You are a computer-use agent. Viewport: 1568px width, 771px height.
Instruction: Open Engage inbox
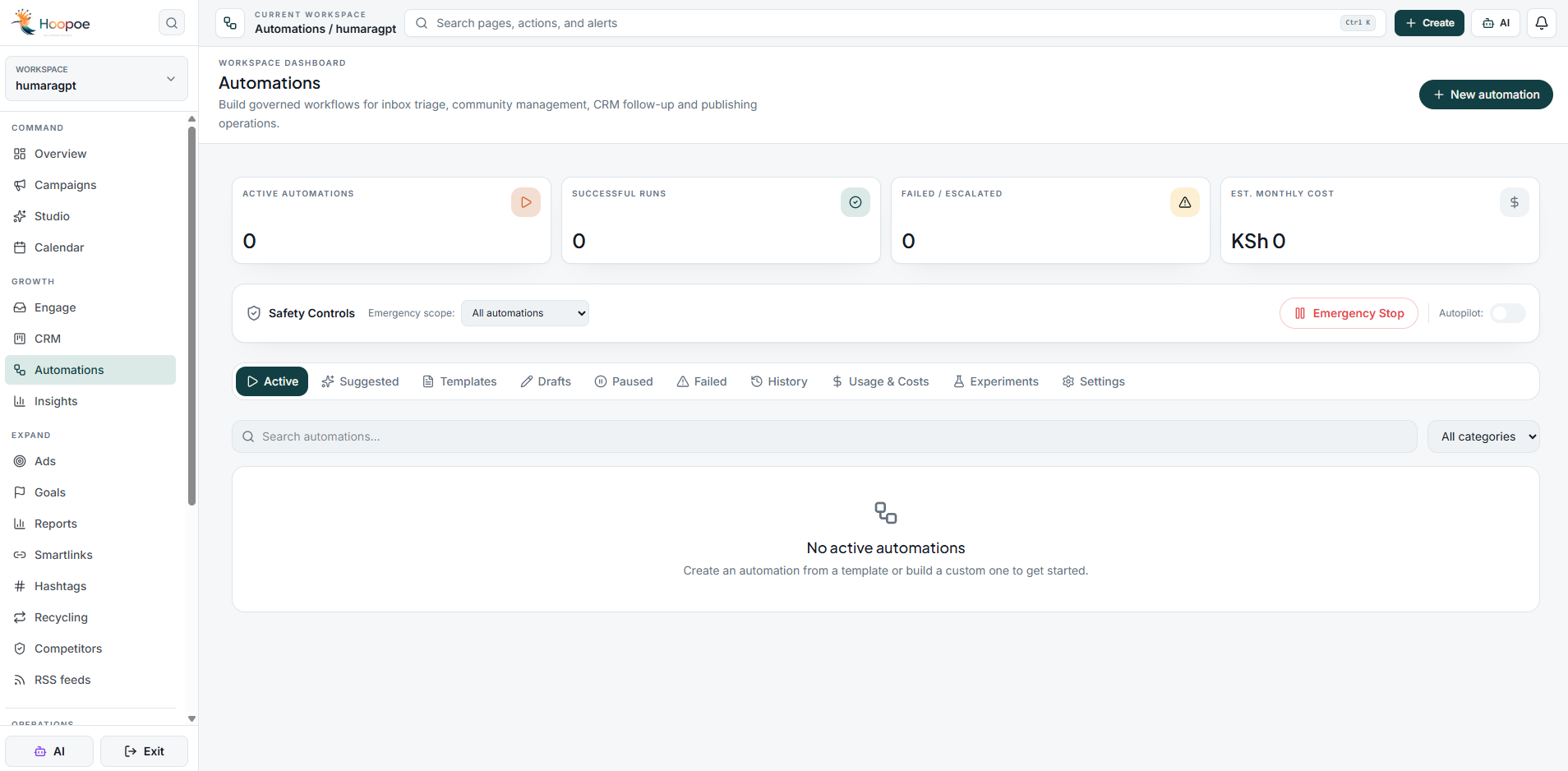tap(90, 307)
